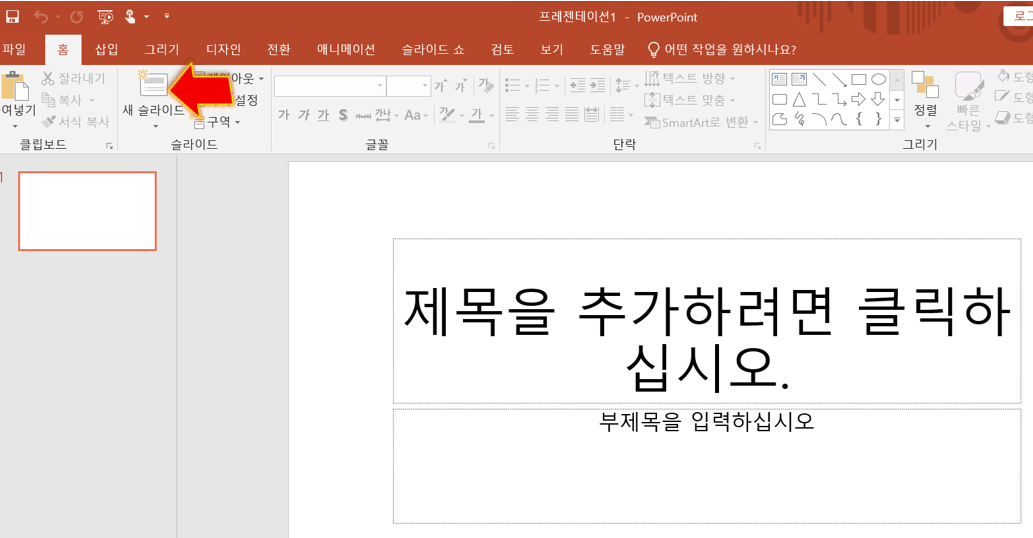Click the bullet list icon
Screen dimensions: 1033x538
click(513, 85)
